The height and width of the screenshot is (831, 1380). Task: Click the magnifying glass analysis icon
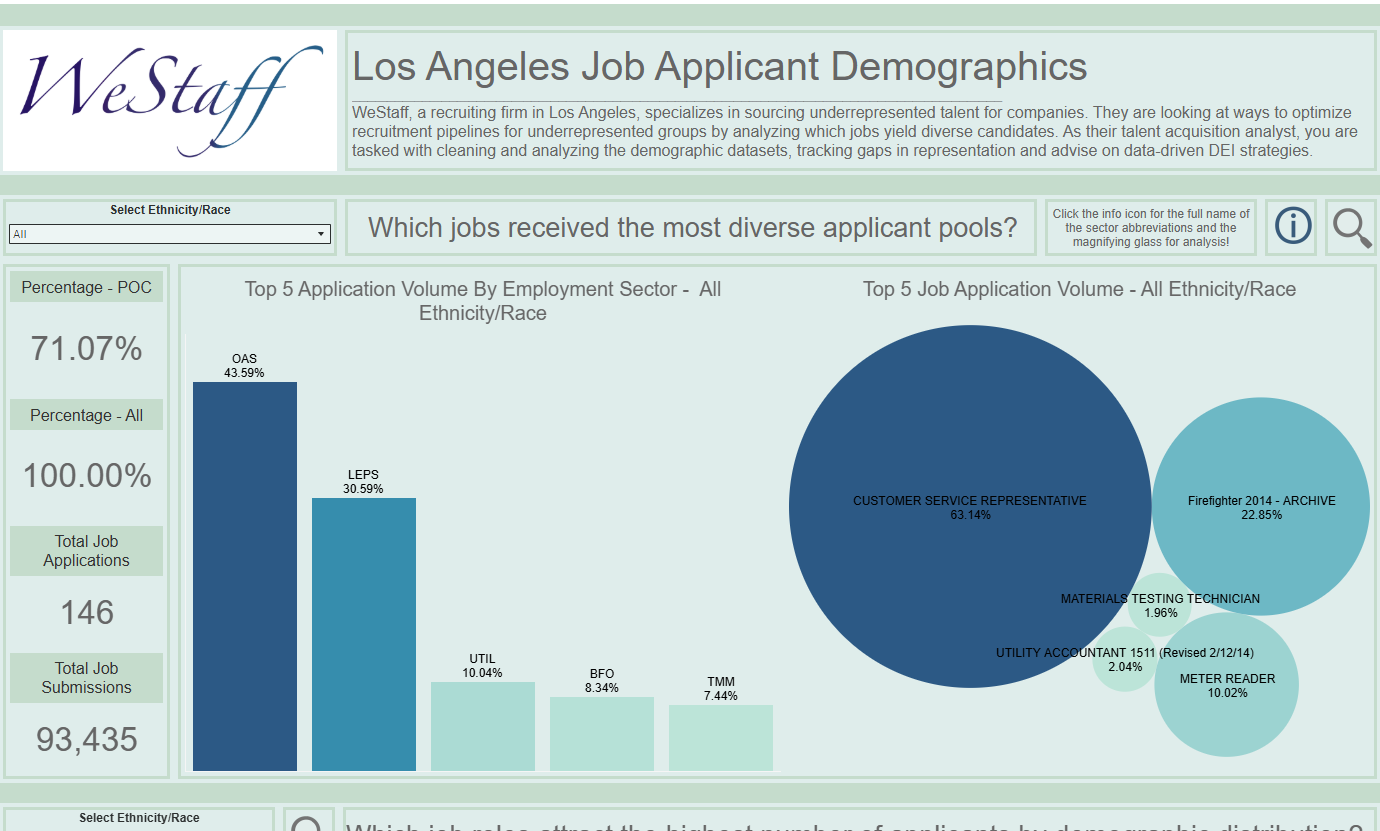1351,227
